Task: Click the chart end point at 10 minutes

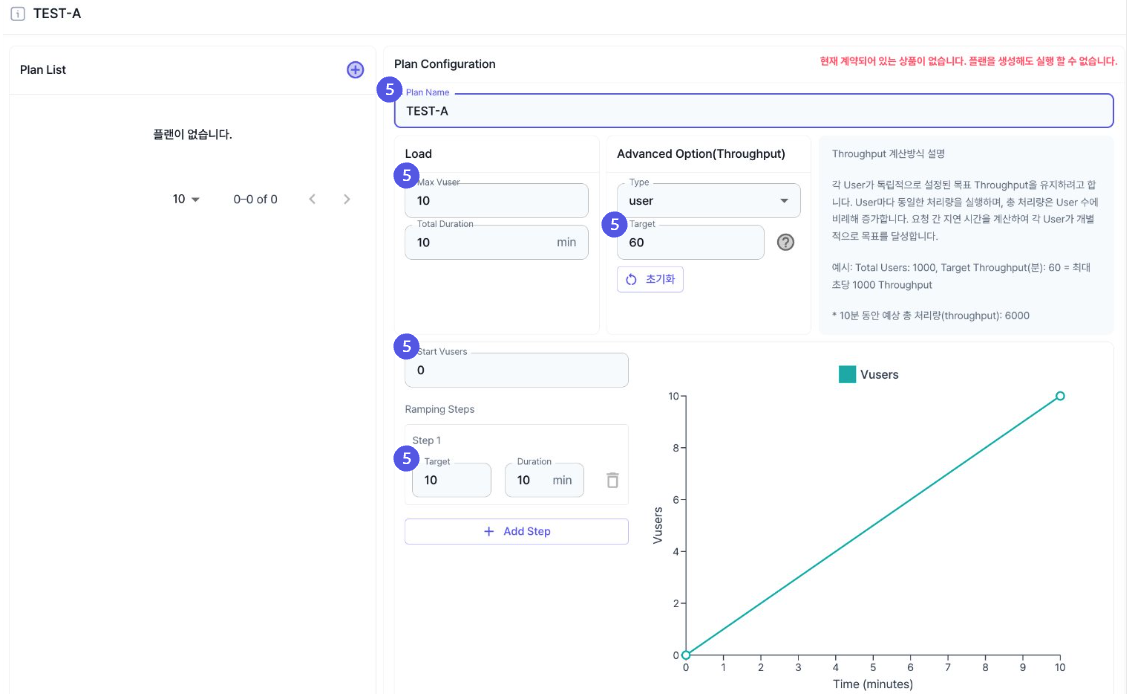Action: tap(1060, 396)
